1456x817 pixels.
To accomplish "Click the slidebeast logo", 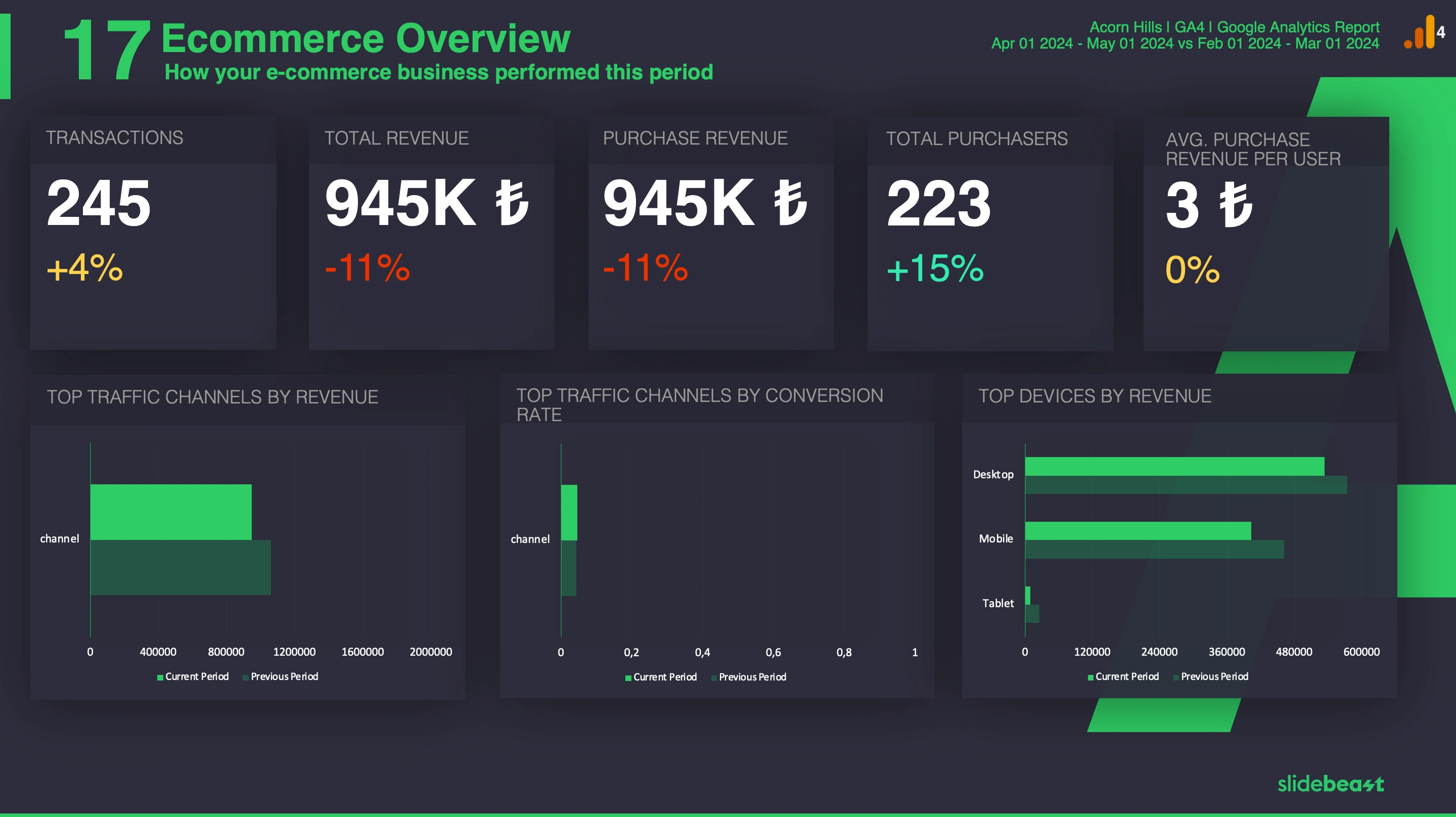I will pos(1331,784).
